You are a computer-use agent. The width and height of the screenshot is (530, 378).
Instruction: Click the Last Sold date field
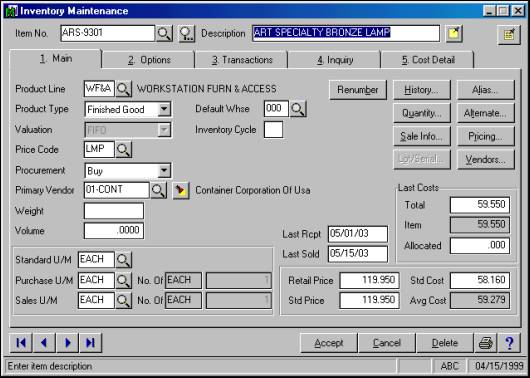358,254
